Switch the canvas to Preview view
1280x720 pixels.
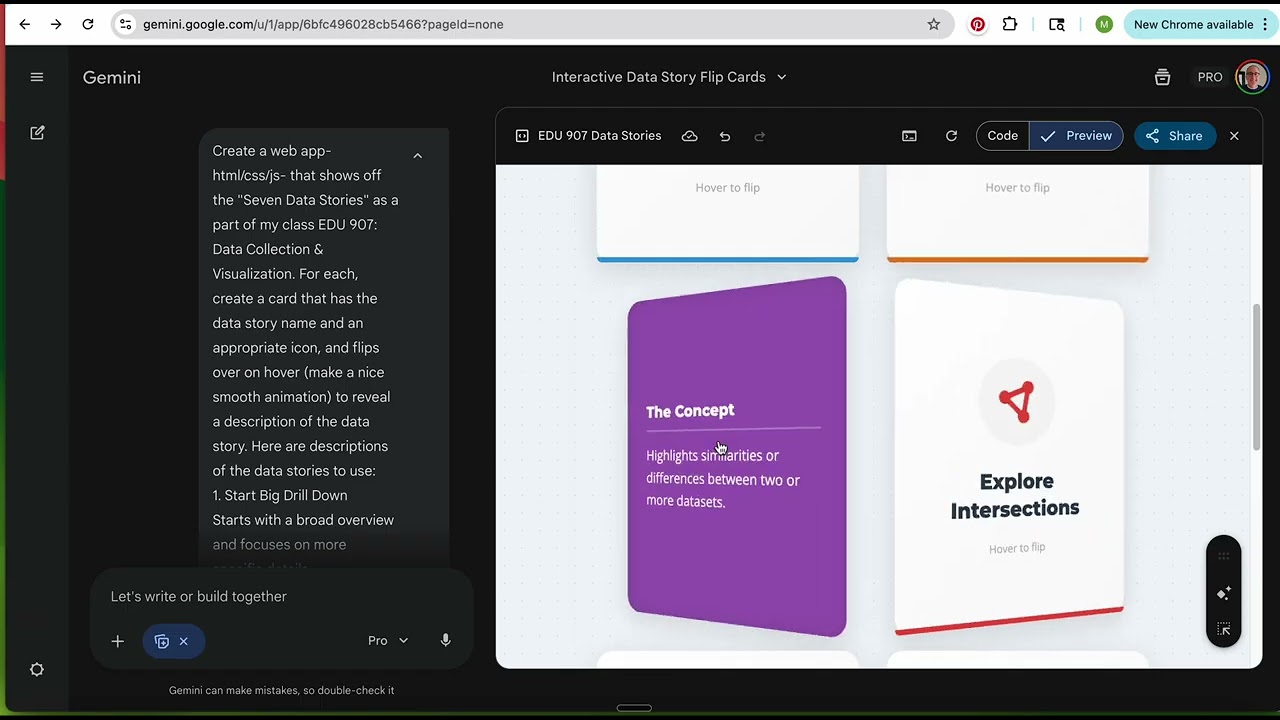click(1076, 136)
